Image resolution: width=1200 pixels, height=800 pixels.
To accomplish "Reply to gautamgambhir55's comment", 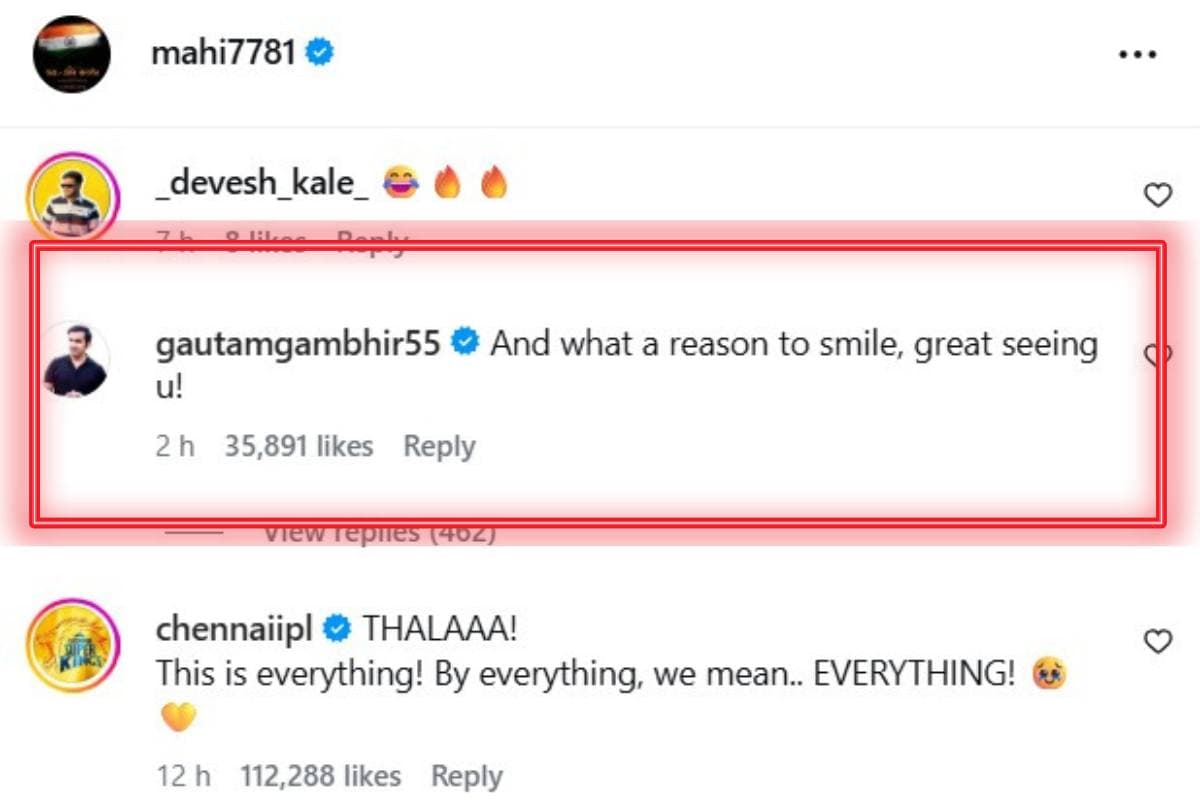I will pyautogui.click(x=439, y=446).
